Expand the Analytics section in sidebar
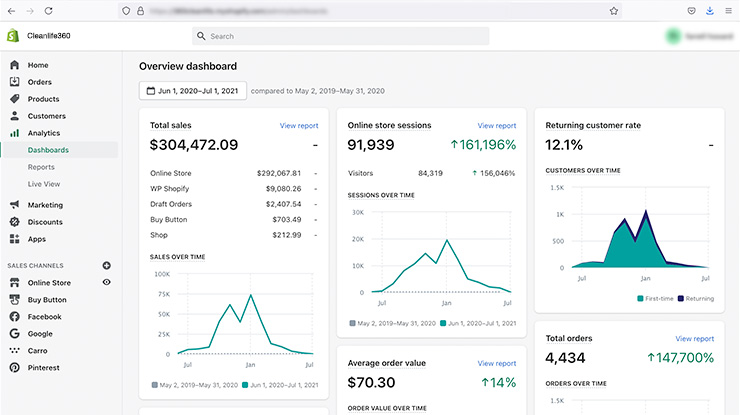740x415 pixels. pos(43,133)
